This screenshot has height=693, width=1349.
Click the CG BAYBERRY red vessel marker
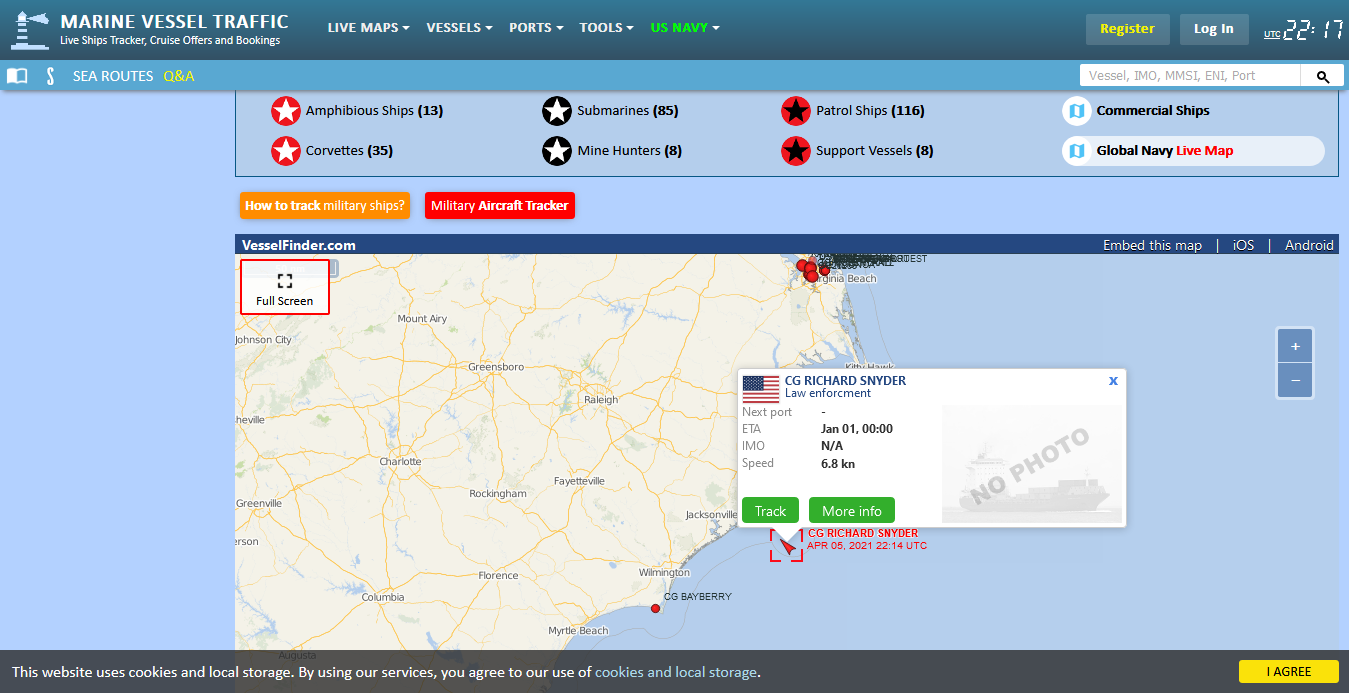click(x=655, y=608)
